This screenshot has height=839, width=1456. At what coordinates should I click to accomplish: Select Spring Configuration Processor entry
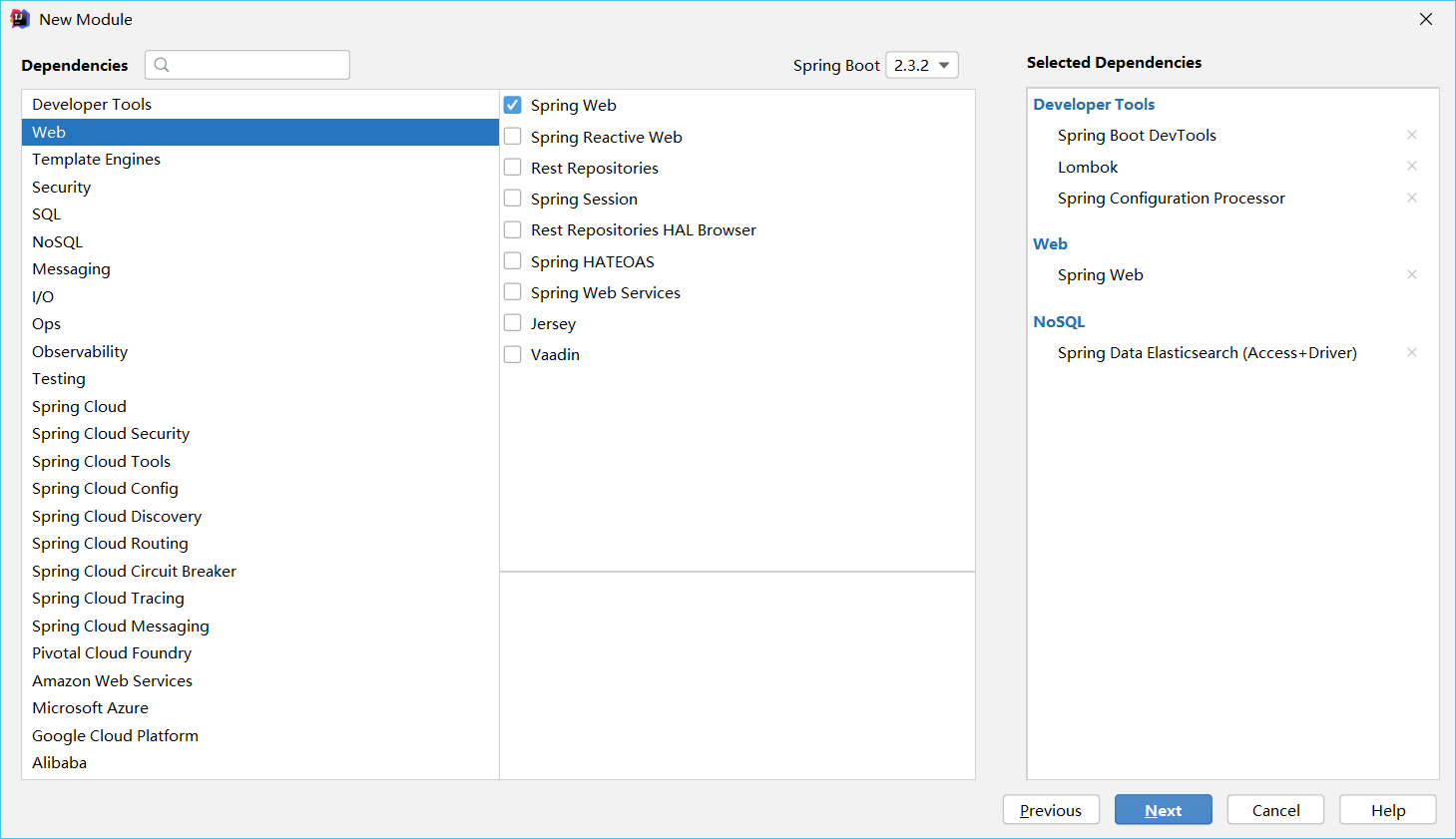pyautogui.click(x=1172, y=198)
